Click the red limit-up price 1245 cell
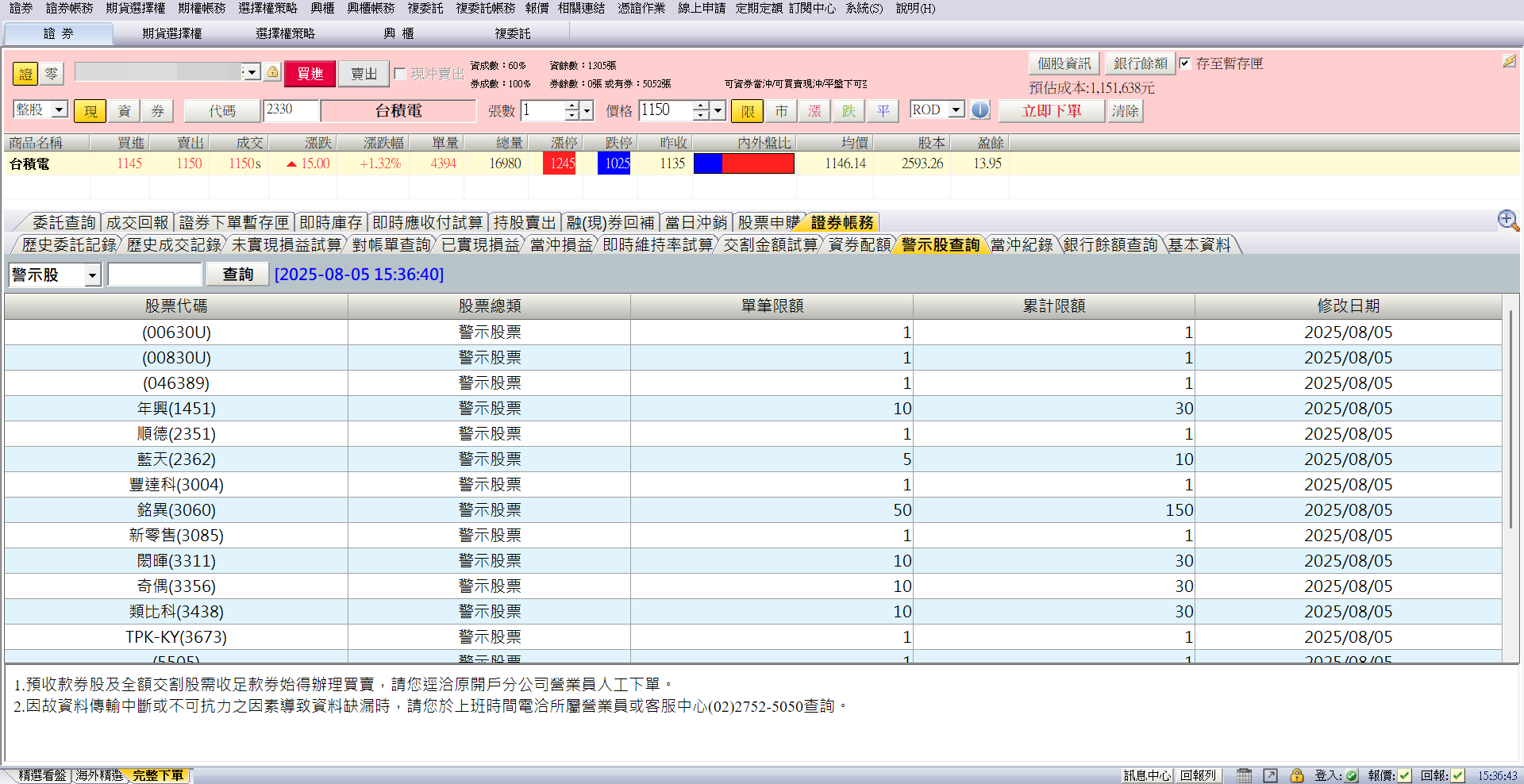The image size is (1524, 784). tap(562, 163)
